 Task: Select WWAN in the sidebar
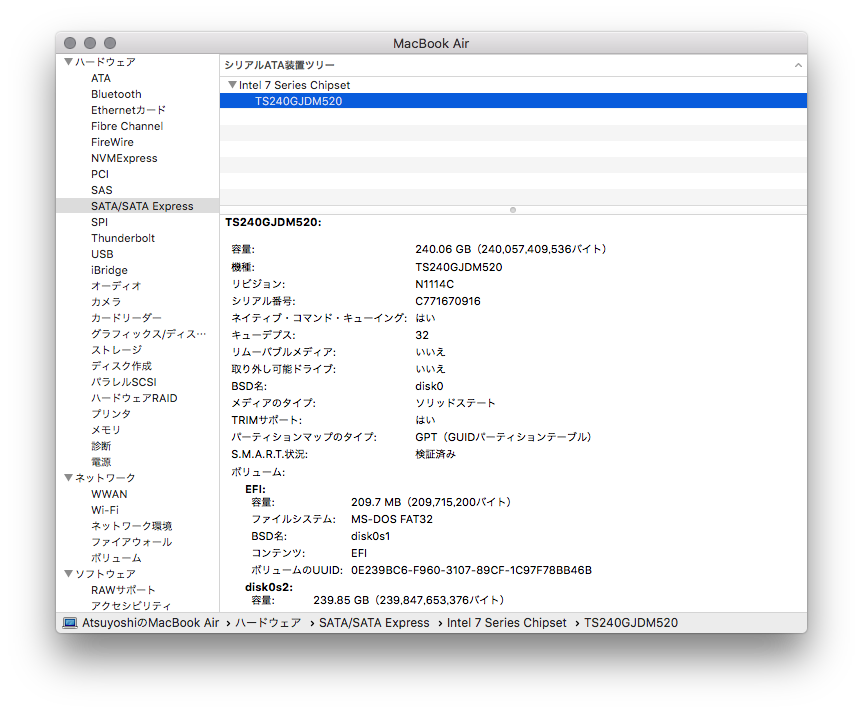click(x=109, y=494)
